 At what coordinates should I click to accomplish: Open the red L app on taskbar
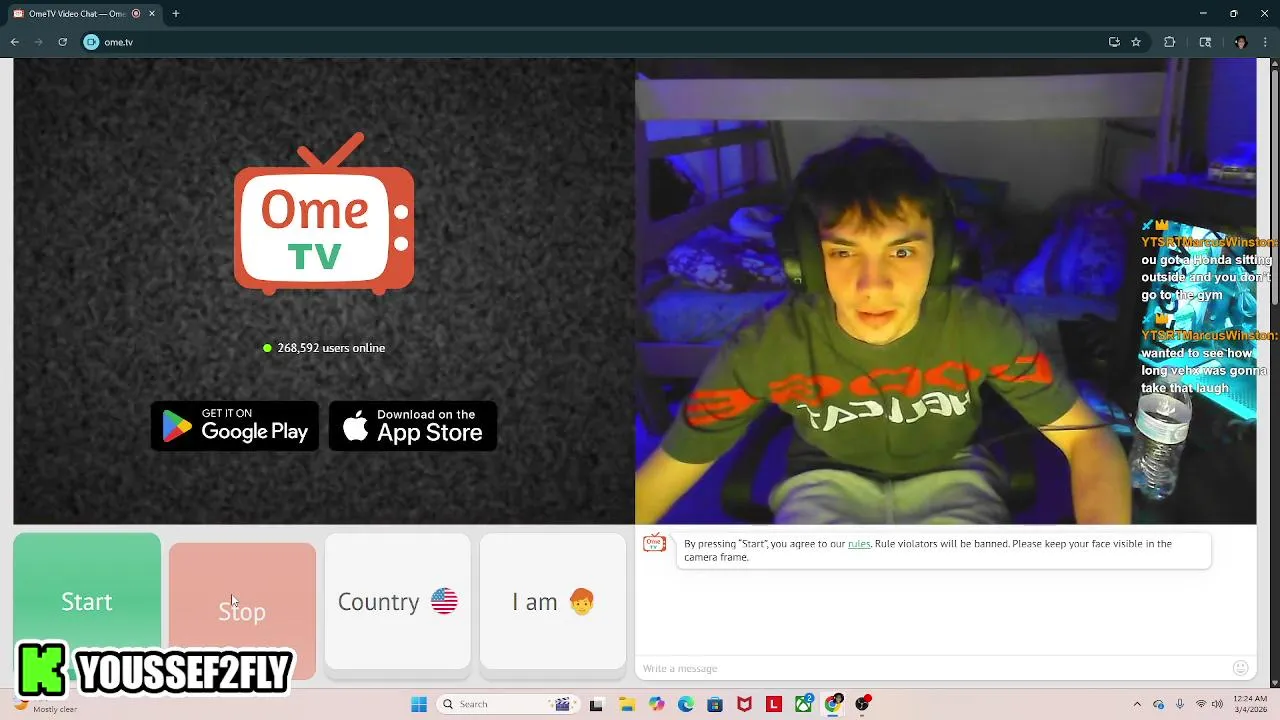tap(774, 704)
